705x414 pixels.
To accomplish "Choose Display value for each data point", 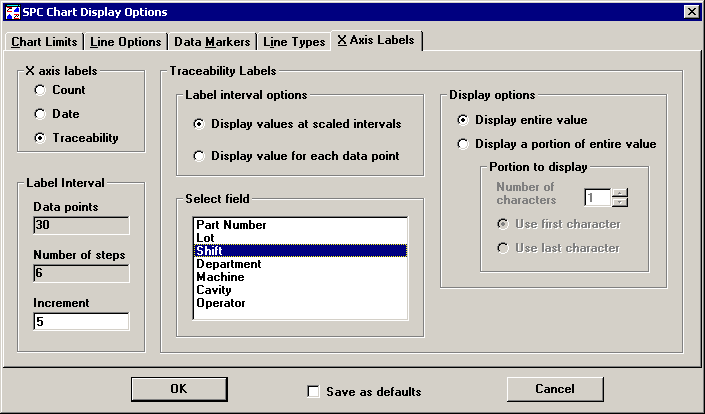I will coord(200,156).
